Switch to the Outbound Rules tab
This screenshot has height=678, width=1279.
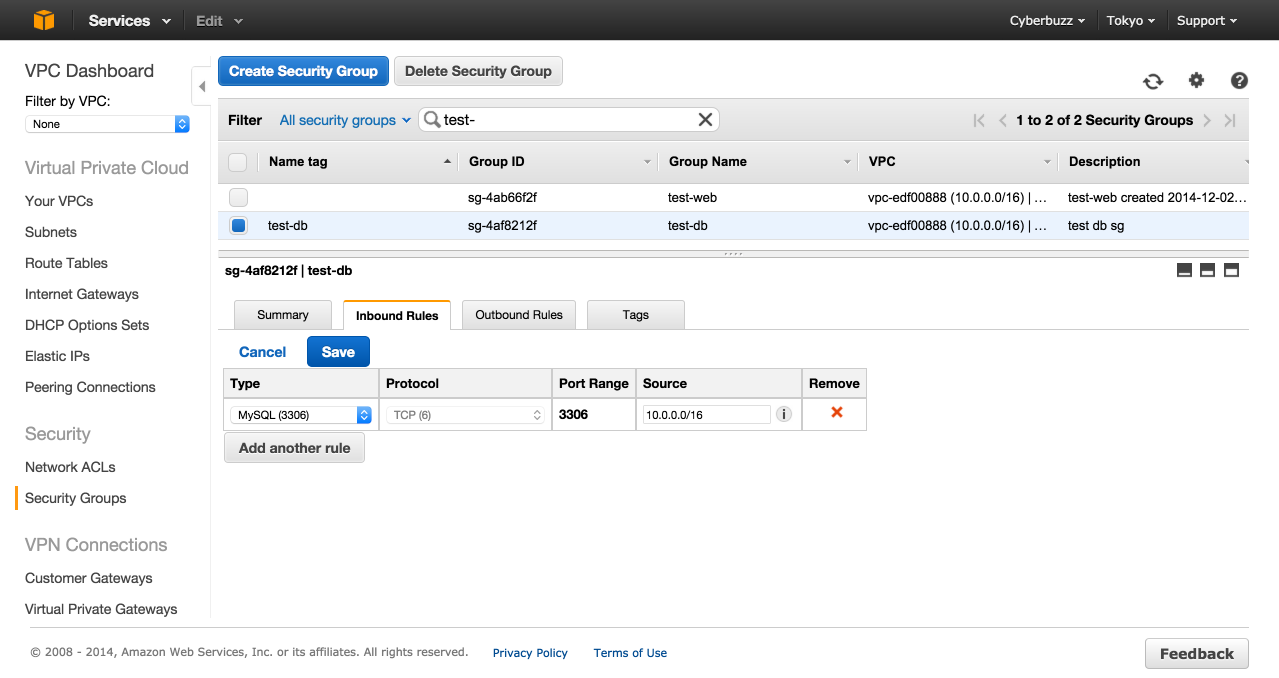(x=518, y=314)
